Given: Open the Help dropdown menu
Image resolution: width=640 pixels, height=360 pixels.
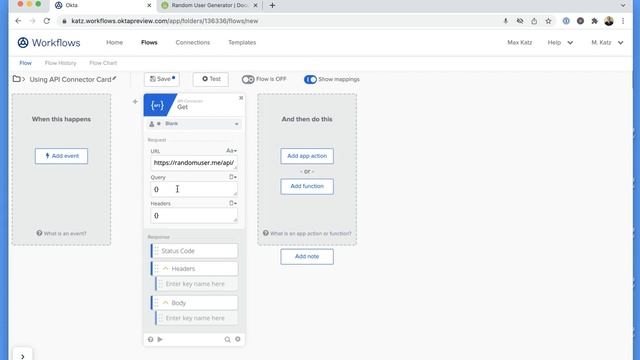Looking at the screenshot, I should coord(560,42).
